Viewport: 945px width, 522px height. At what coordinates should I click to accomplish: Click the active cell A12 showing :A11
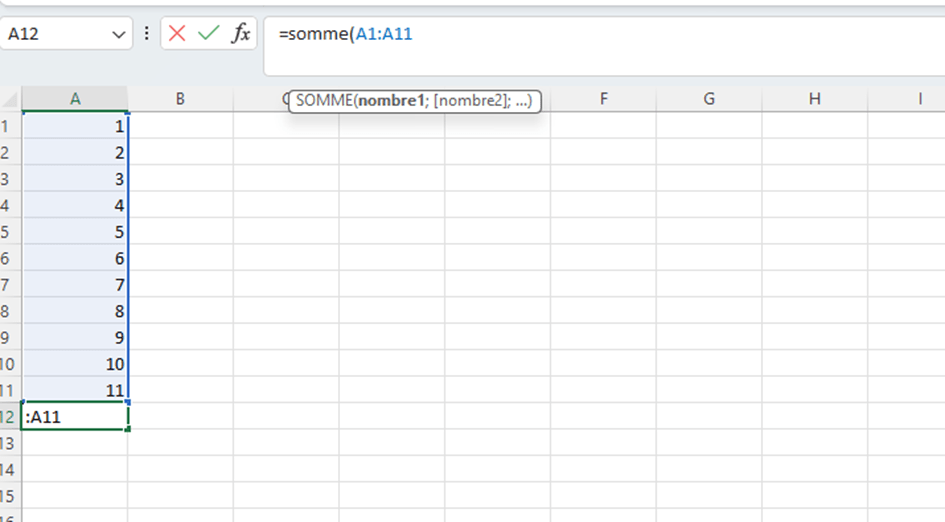(75, 417)
